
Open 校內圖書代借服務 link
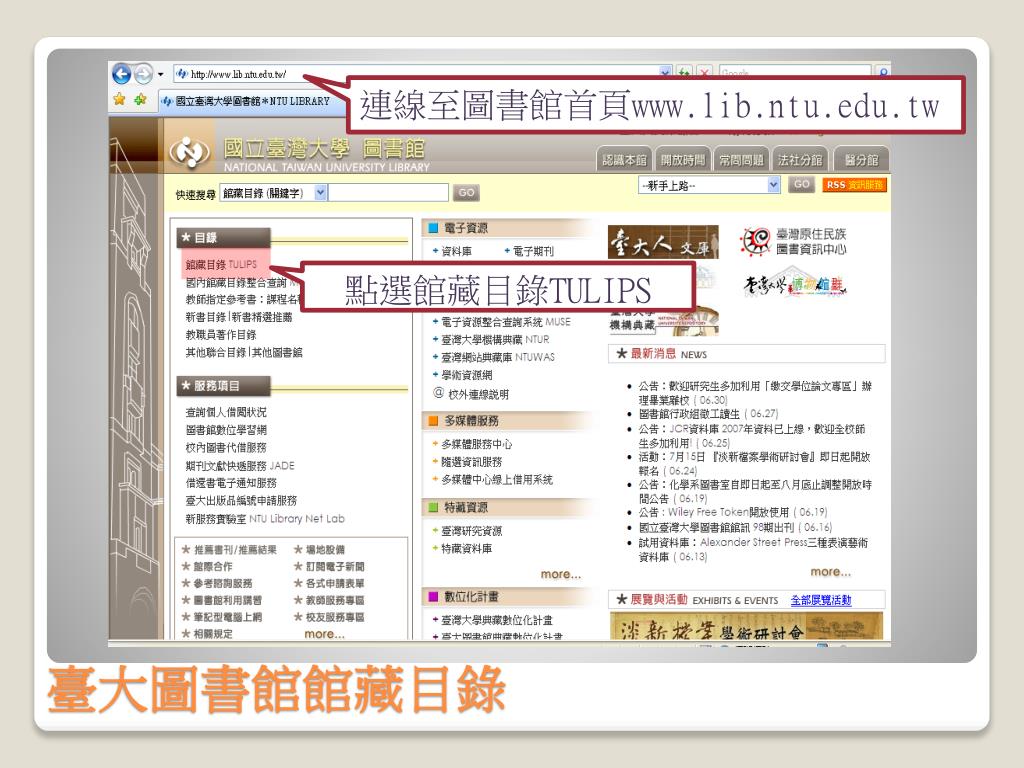point(226,447)
